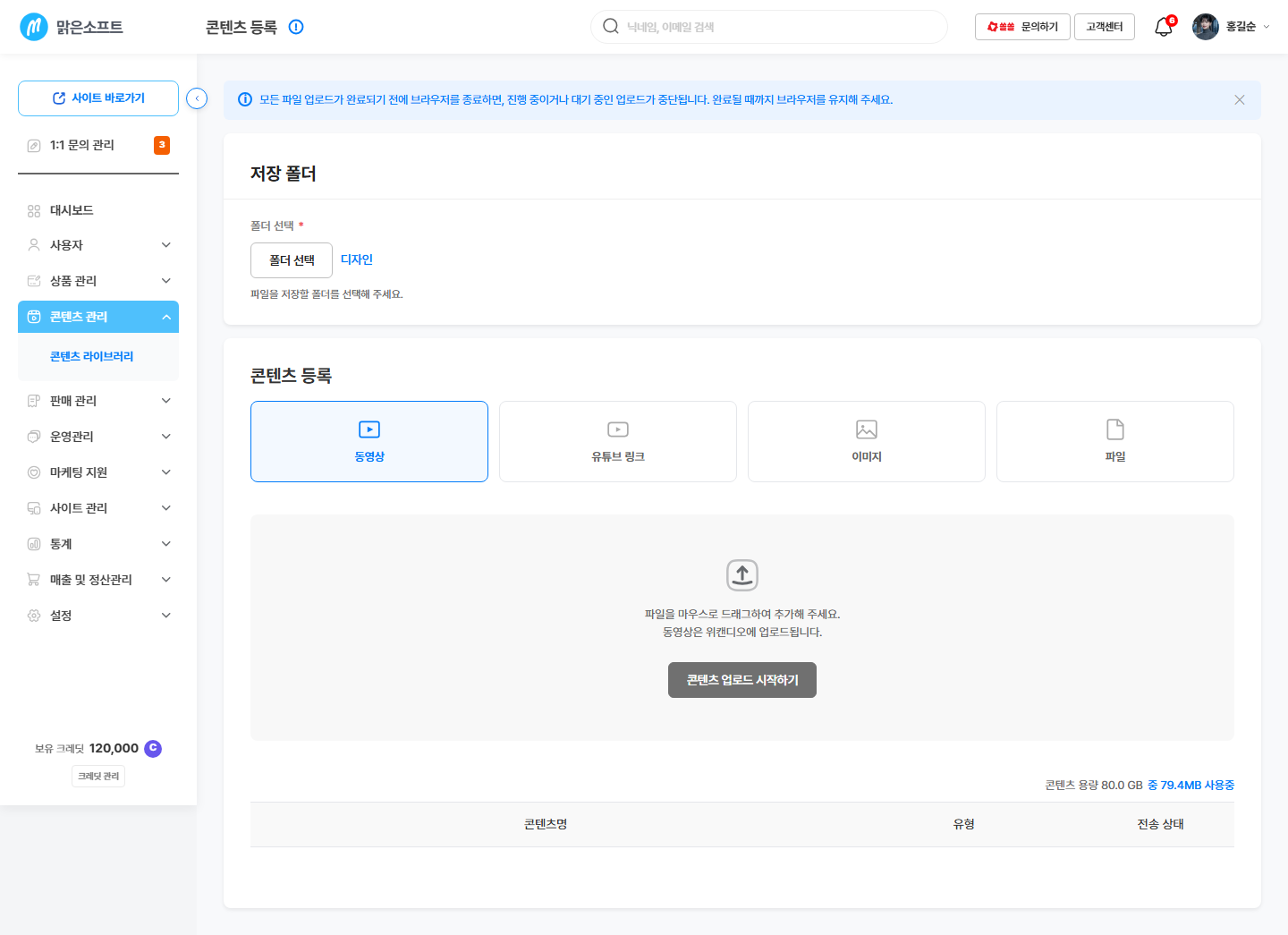Select the 파일 content type tab
This screenshot has width=1288, height=935.
(1115, 441)
